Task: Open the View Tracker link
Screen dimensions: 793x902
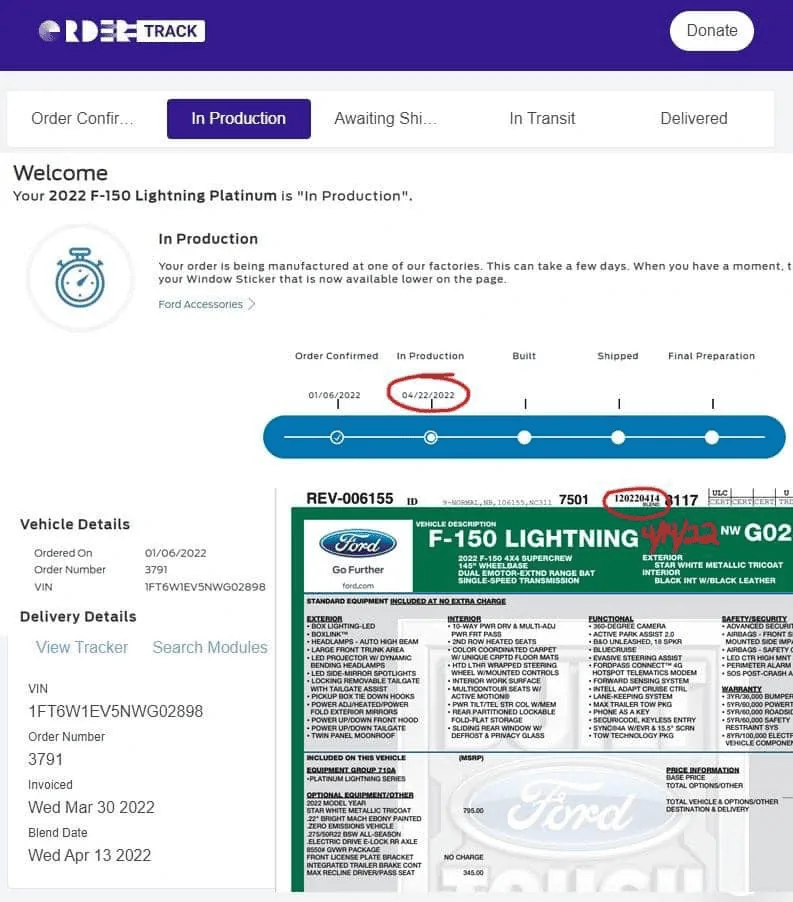Action: (x=82, y=647)
